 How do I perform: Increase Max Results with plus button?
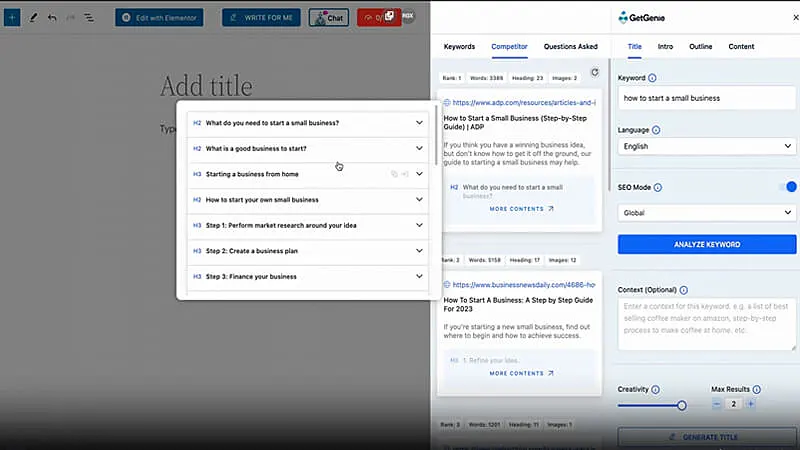(x=751, y=405)
